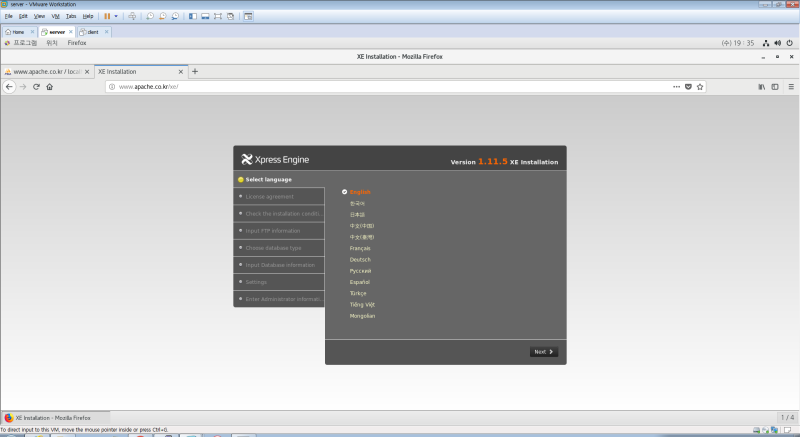800x437 pixels.
Task: Click the clock showing 19:35
Action: click(738, 43)
